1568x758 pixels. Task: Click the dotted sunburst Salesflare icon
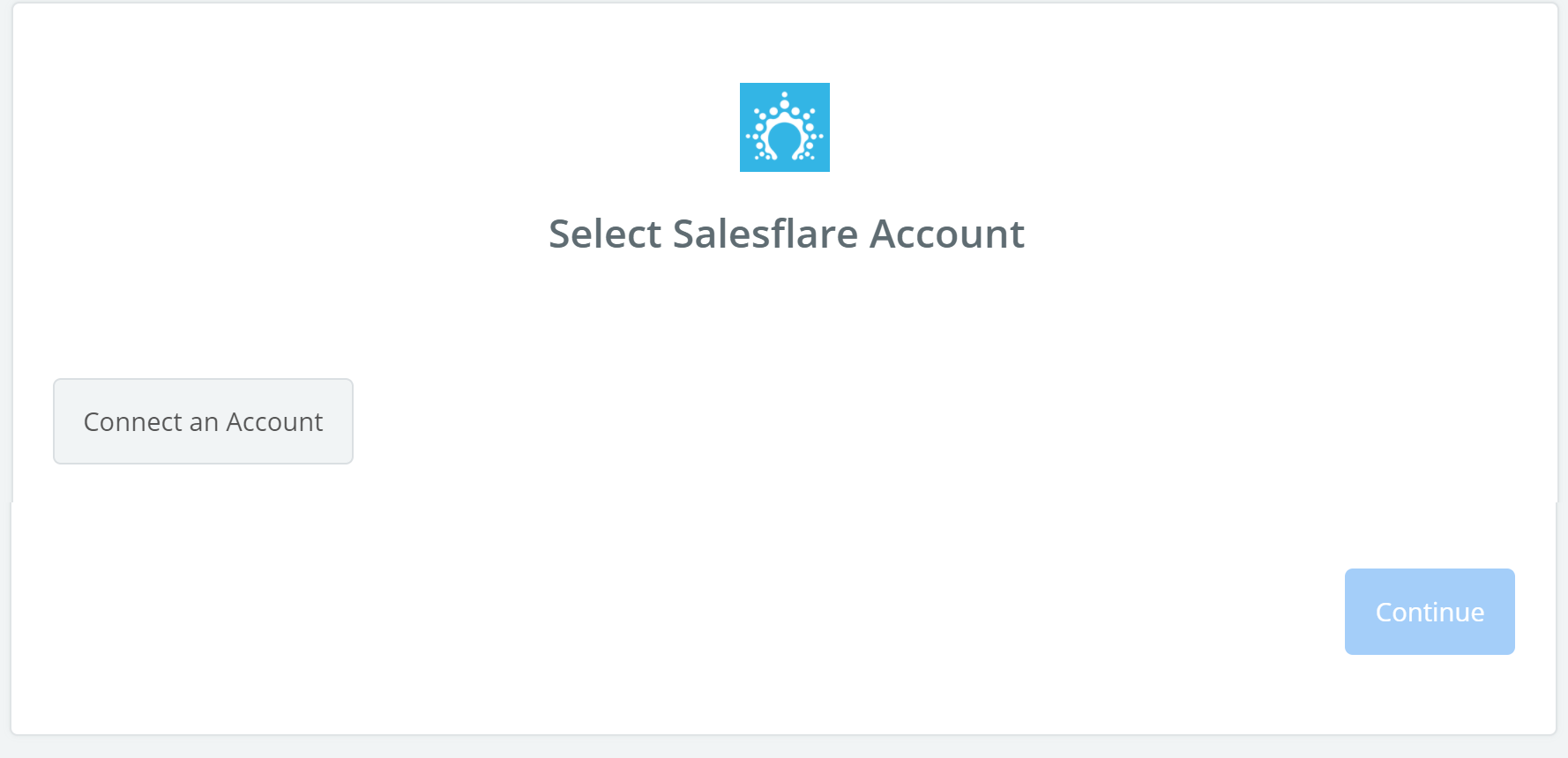(x=785, y=127)
